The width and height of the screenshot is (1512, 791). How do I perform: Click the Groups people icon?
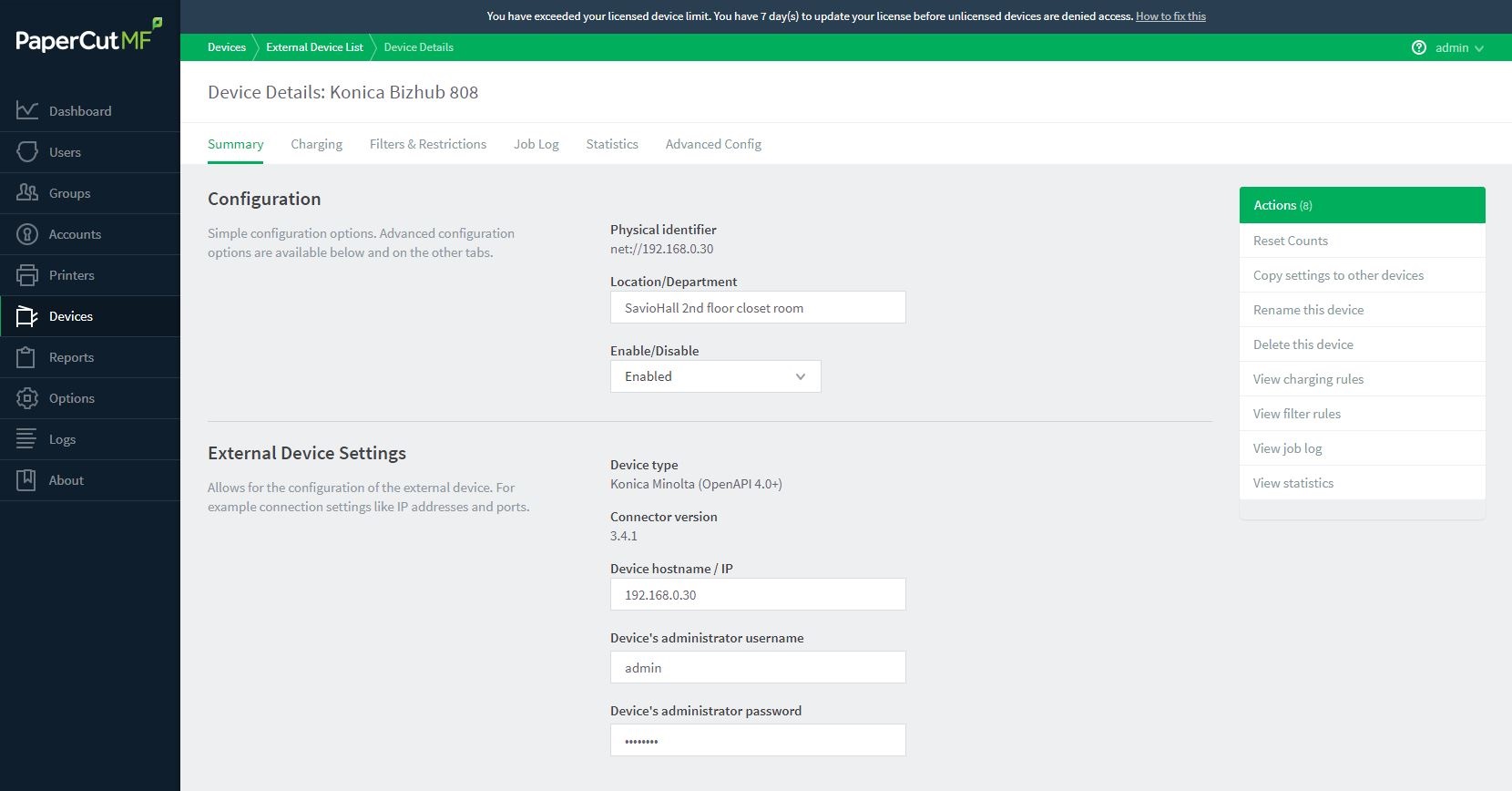pyautogui.click(x=27, y=192)
